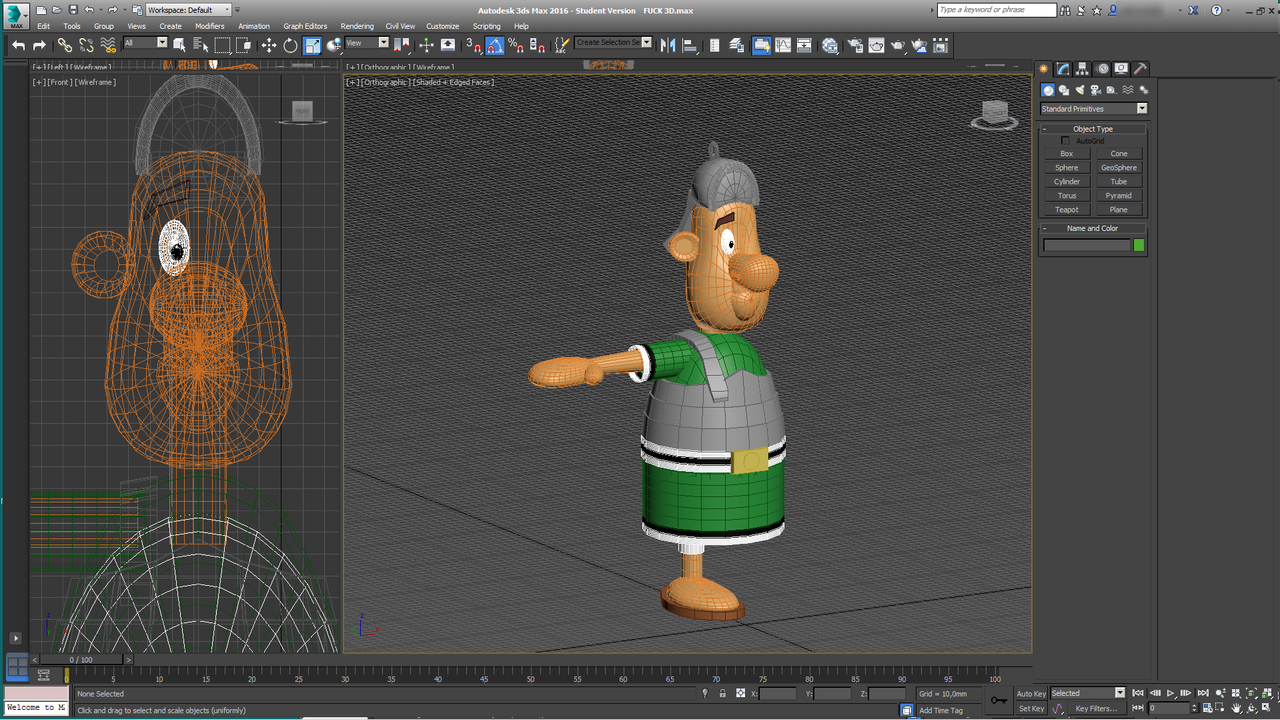Toggle the Selection Lock icon
This screenshot has height=720, width=1280.
(723, 693)
